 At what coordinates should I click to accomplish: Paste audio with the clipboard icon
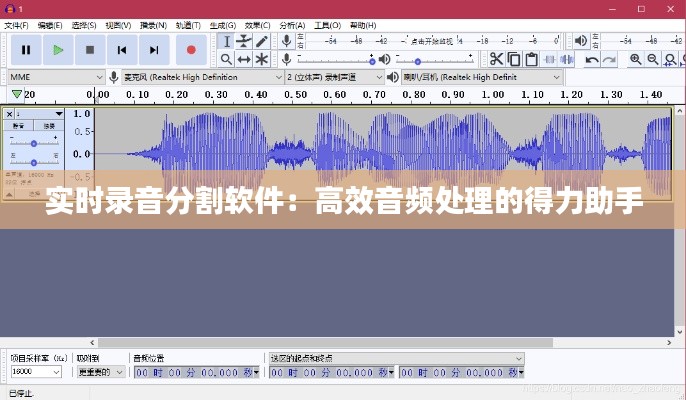click(x=531, y=59)
